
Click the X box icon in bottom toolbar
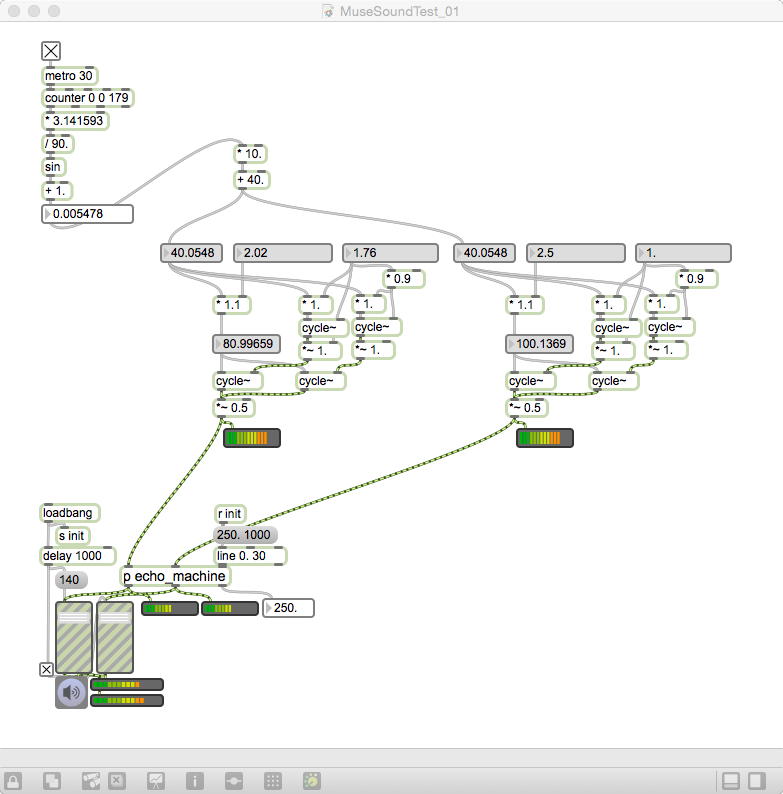tap(117, 780)
